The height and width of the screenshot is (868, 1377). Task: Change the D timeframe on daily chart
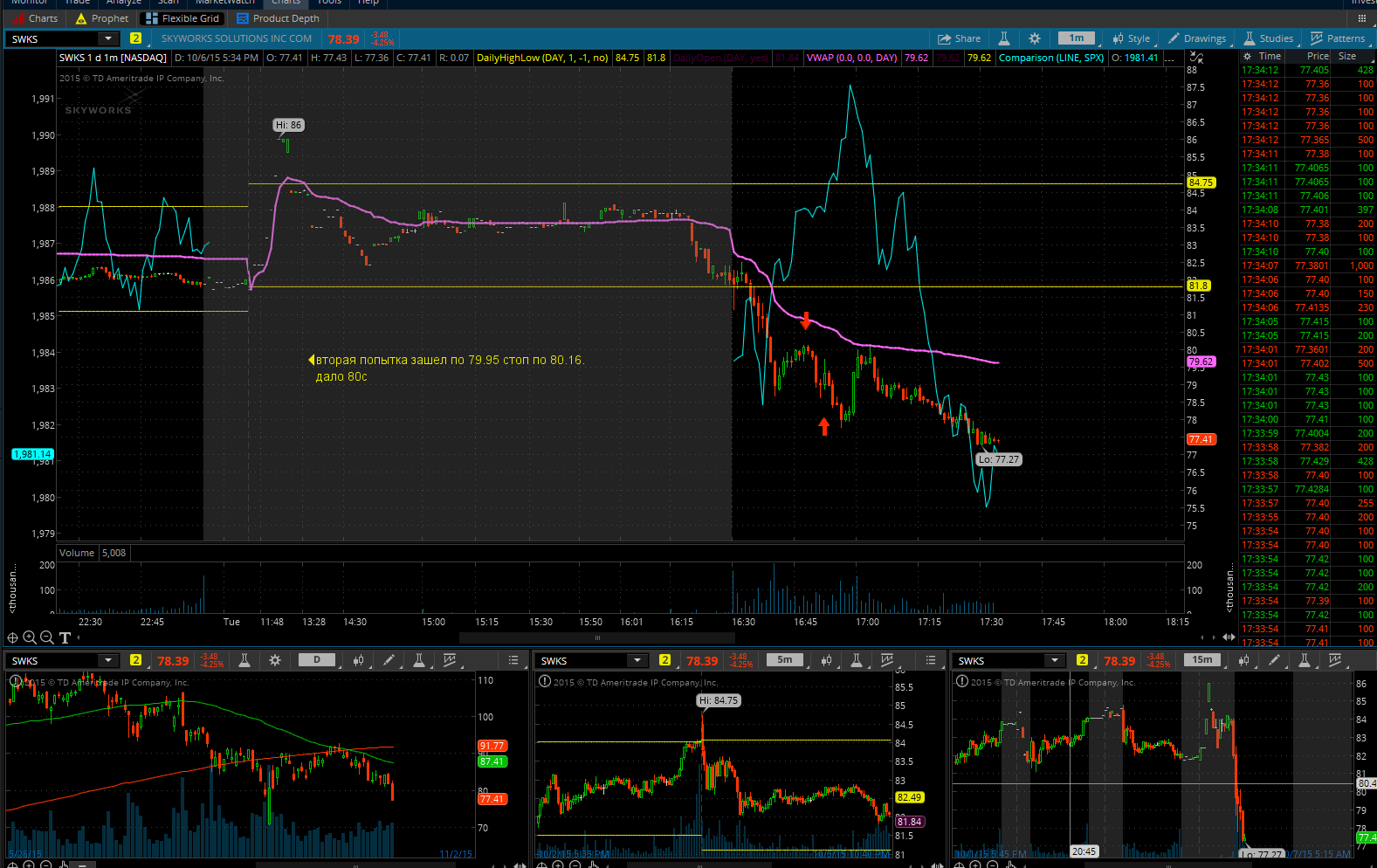pos(317,660)
